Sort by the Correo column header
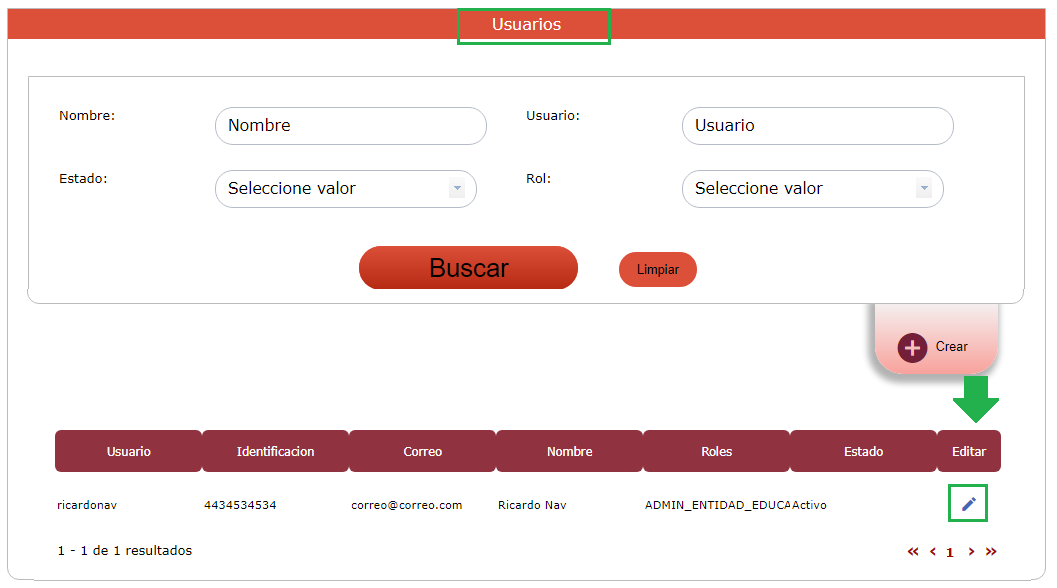 click(422, 452)
